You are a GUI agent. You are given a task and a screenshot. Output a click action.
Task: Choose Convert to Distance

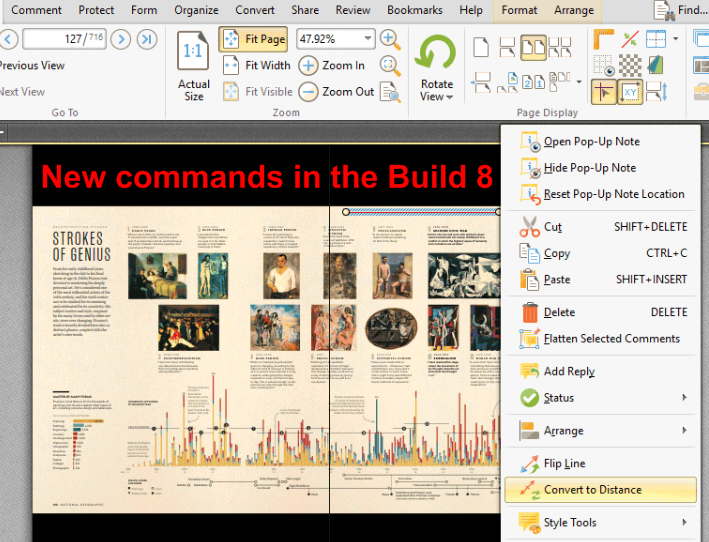click(600, 490)
